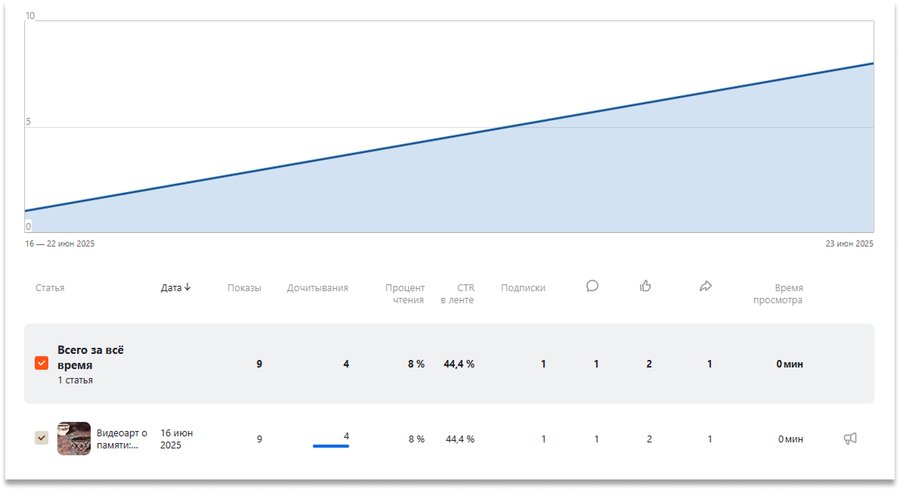Click the '16 июн 2025' date in article row

click(176, 439)
